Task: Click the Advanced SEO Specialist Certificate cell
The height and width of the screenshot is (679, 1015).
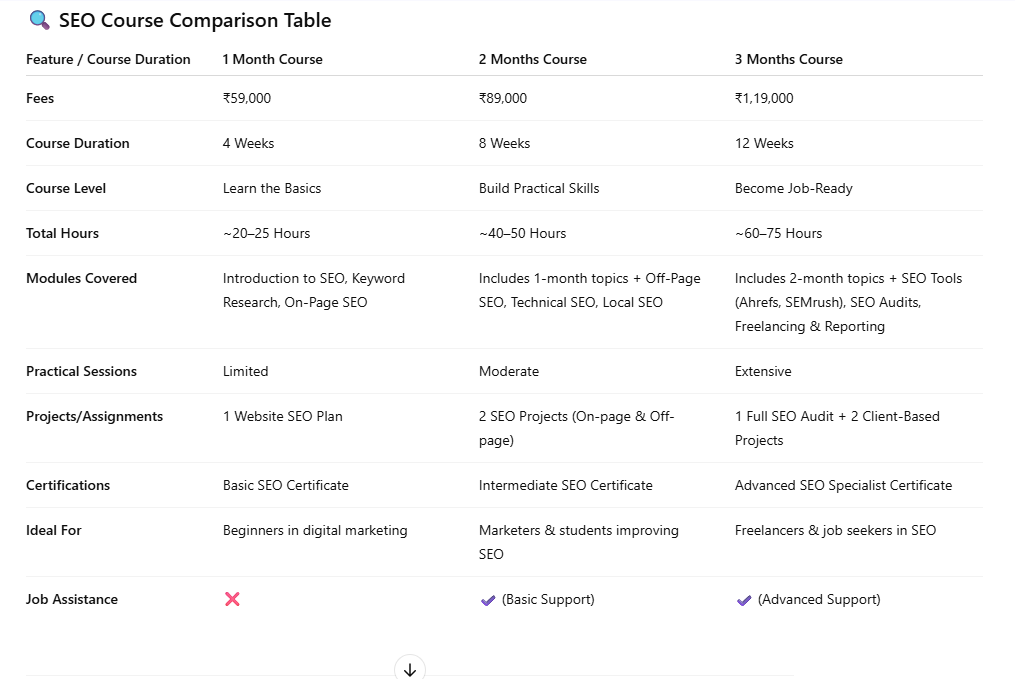Action: pyautogui.click(x=843, y=485)
